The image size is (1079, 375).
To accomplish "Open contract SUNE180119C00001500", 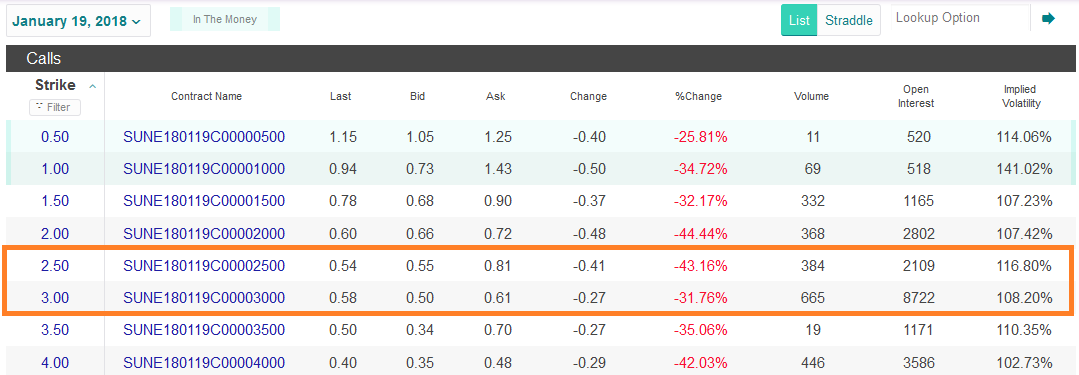I will 204,202.
